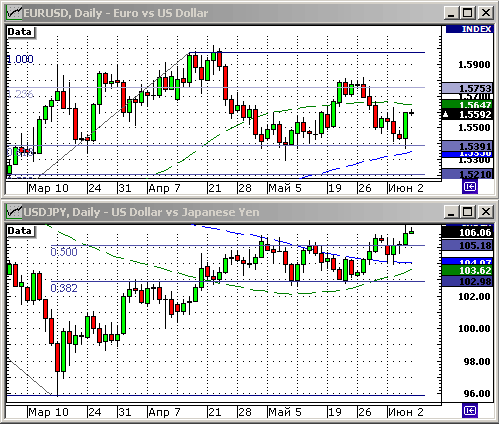The image size is (499, 424).
Task: Close the EURUSD chart window
Action: coord(486,13)
